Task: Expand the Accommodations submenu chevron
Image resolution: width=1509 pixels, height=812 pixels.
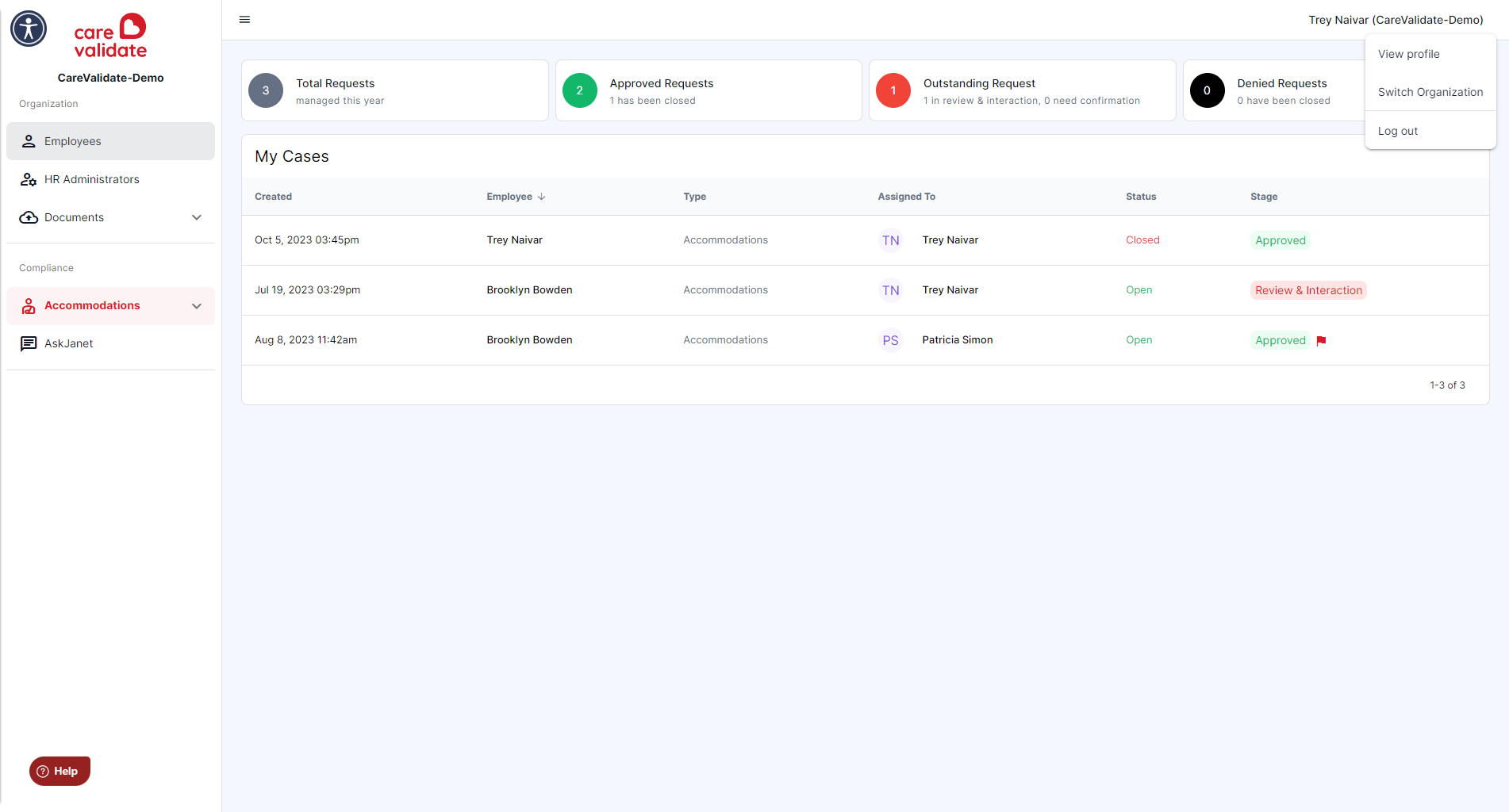Action: [197, 306]
